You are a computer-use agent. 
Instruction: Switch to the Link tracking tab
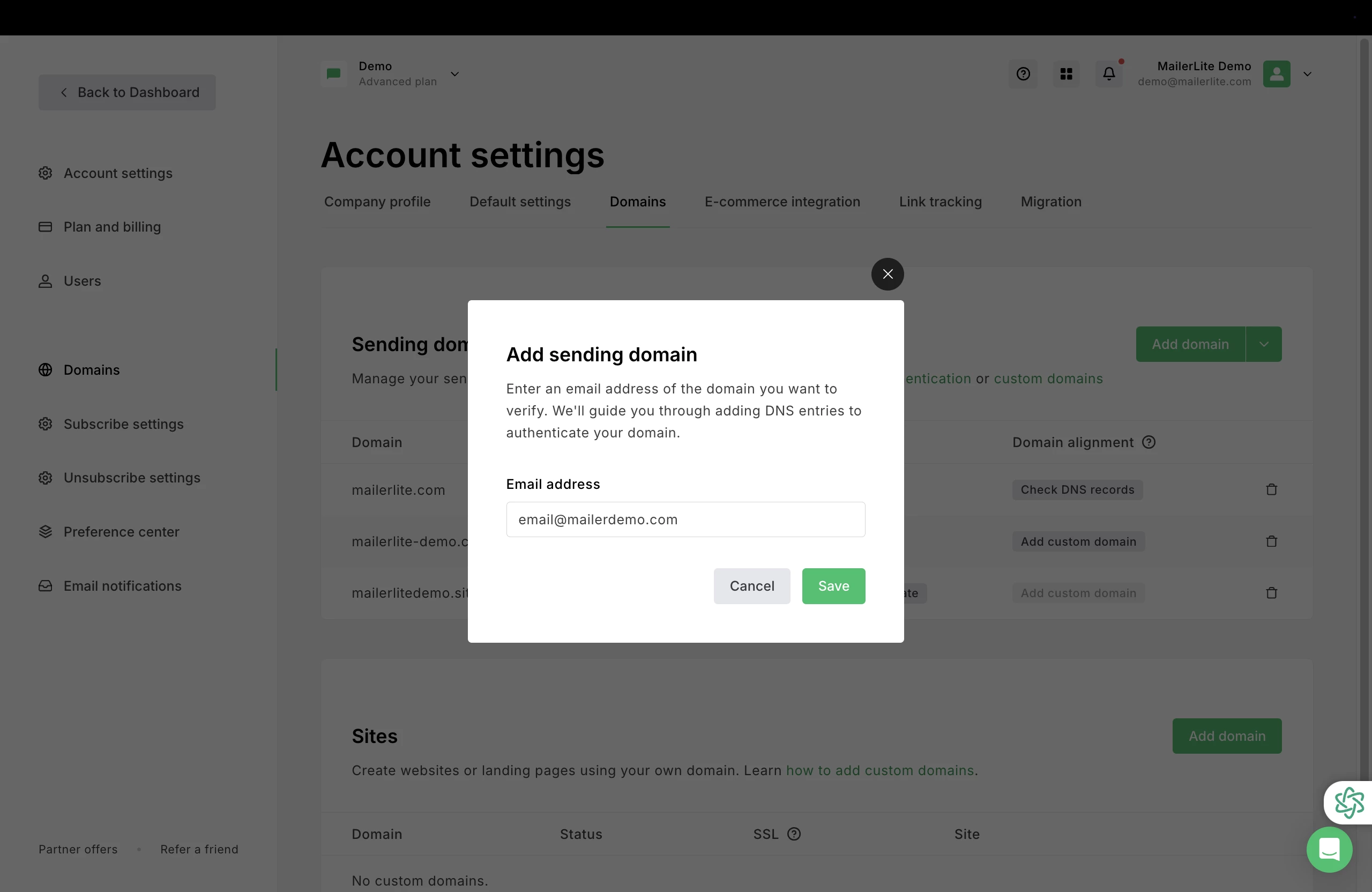pos(939,202)
